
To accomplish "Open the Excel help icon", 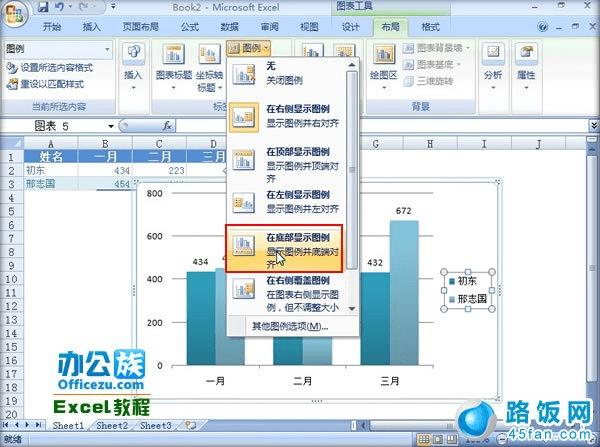I will (542, 27).
